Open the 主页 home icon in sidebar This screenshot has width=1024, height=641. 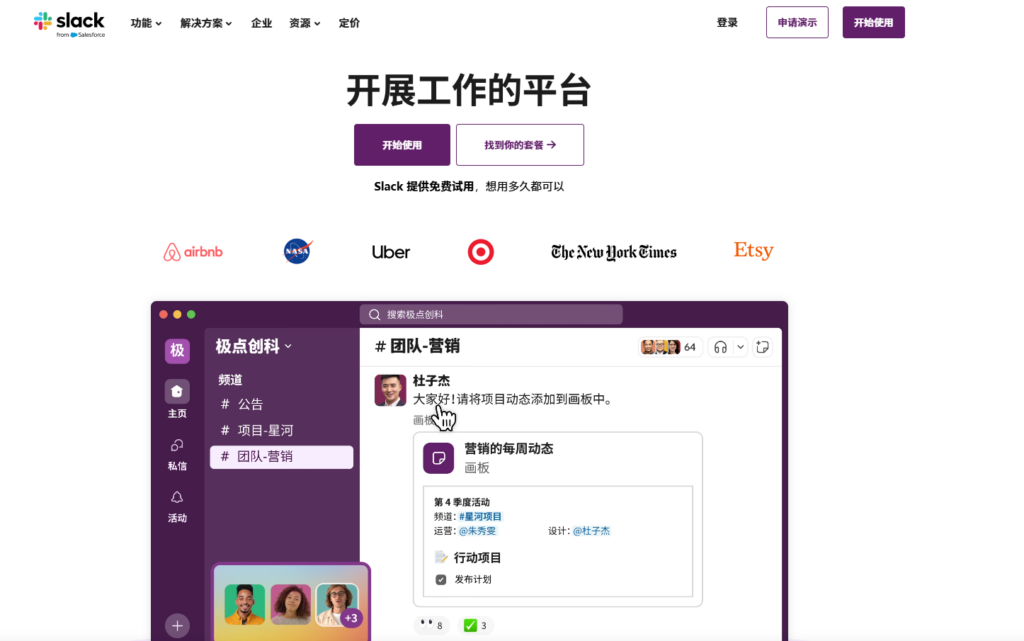tap(177, 391)
